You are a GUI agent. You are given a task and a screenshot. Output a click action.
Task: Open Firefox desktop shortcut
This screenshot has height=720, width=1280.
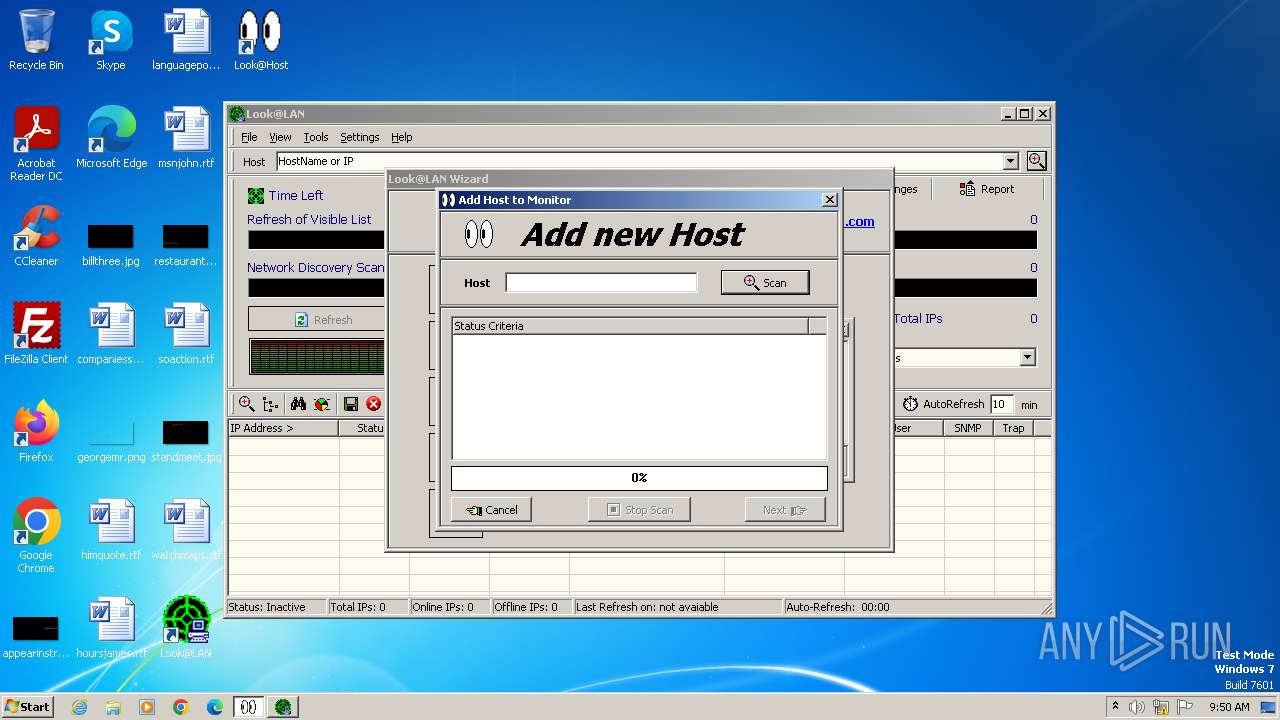click(36, 432)
